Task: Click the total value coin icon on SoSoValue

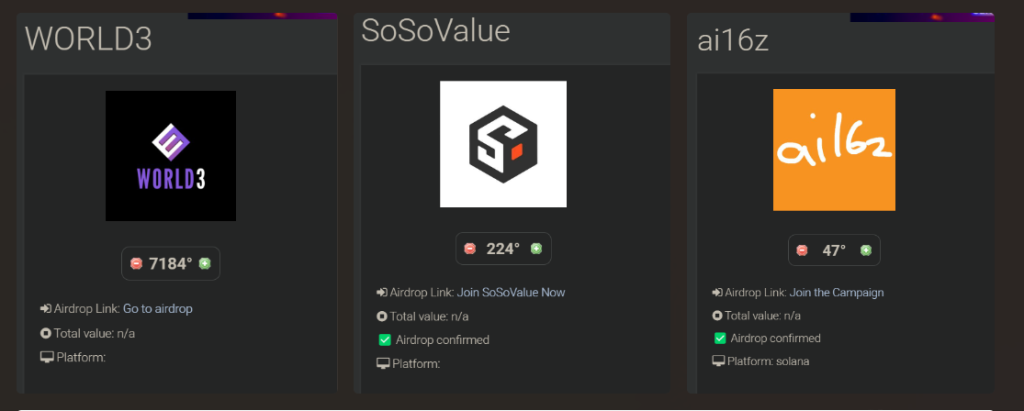Action: click(382, 316)
